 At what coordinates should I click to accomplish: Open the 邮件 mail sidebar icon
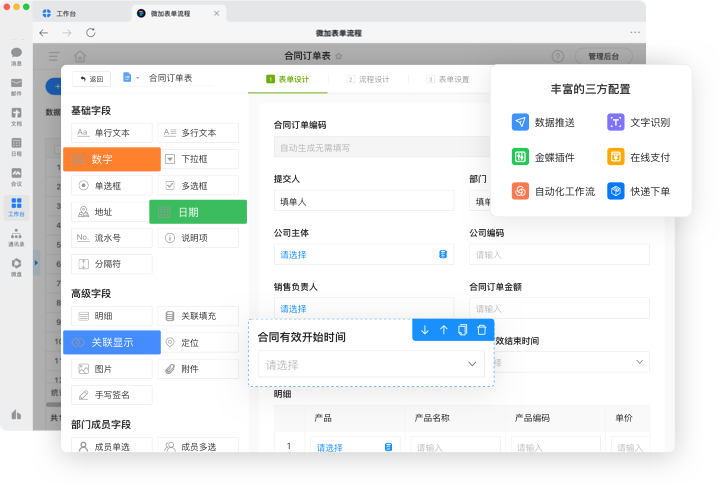click(16, 87)
